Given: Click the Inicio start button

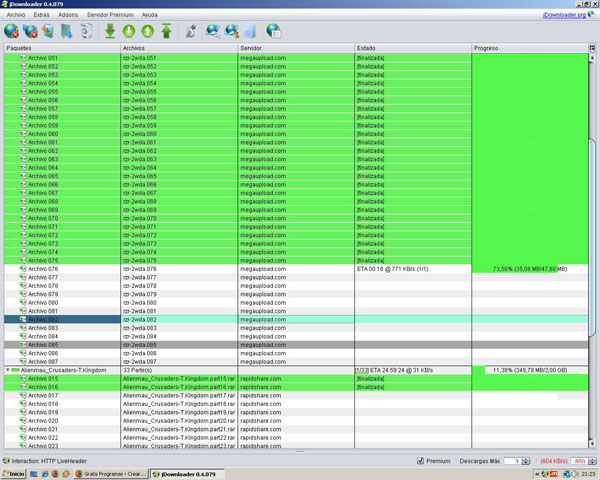Looking at the screenshot, I should (14, 474).
